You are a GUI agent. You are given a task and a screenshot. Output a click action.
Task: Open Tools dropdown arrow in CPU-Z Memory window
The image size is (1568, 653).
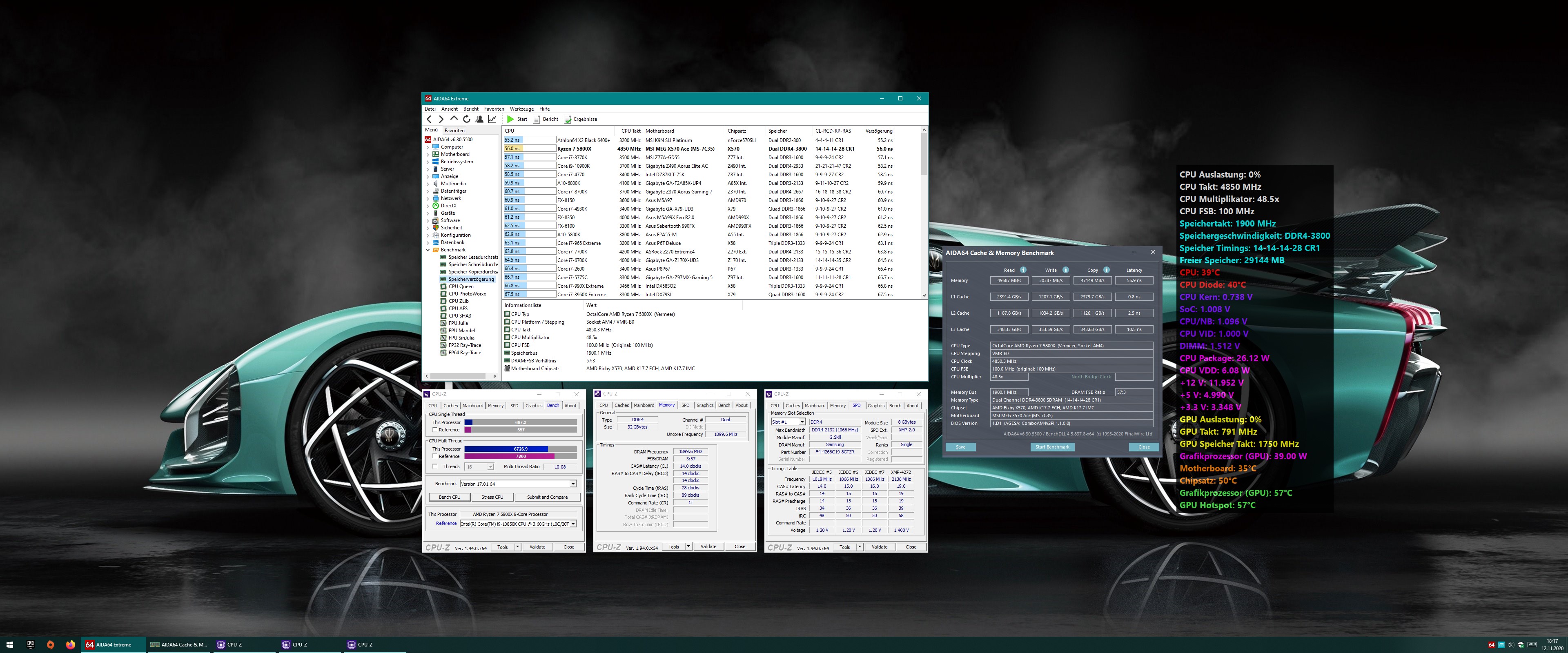pyautogui.click(x=688, y=546)
